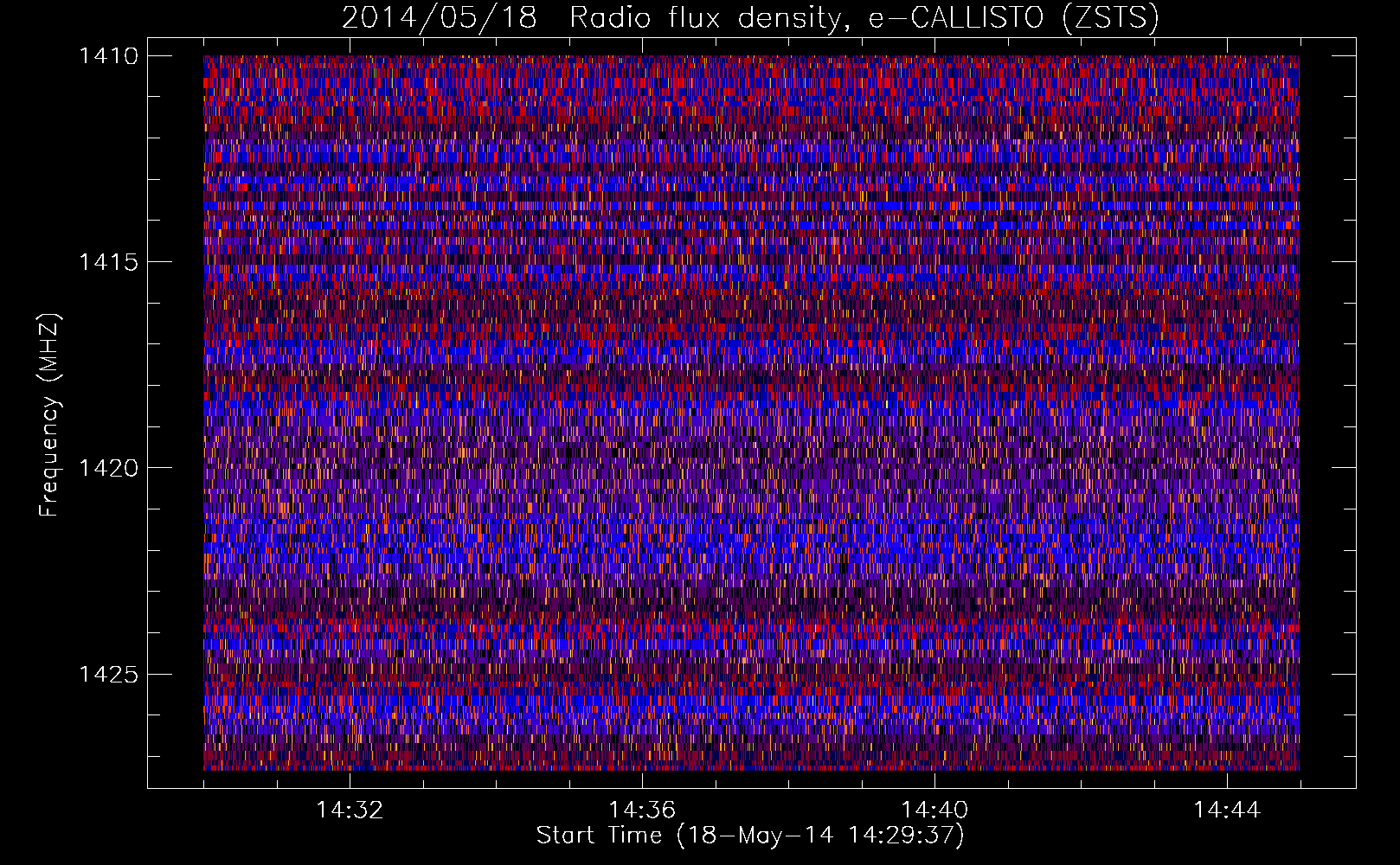Click the '14:44' time axis label
The height and width of the screenshot is (865, 1400).
[x=1227, y=811]
